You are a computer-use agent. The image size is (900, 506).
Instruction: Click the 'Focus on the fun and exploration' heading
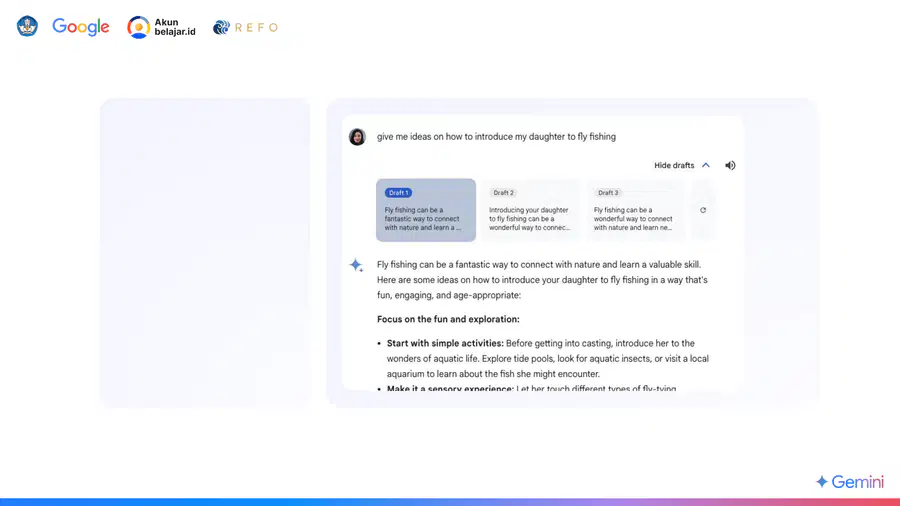[x=448, y=319]
